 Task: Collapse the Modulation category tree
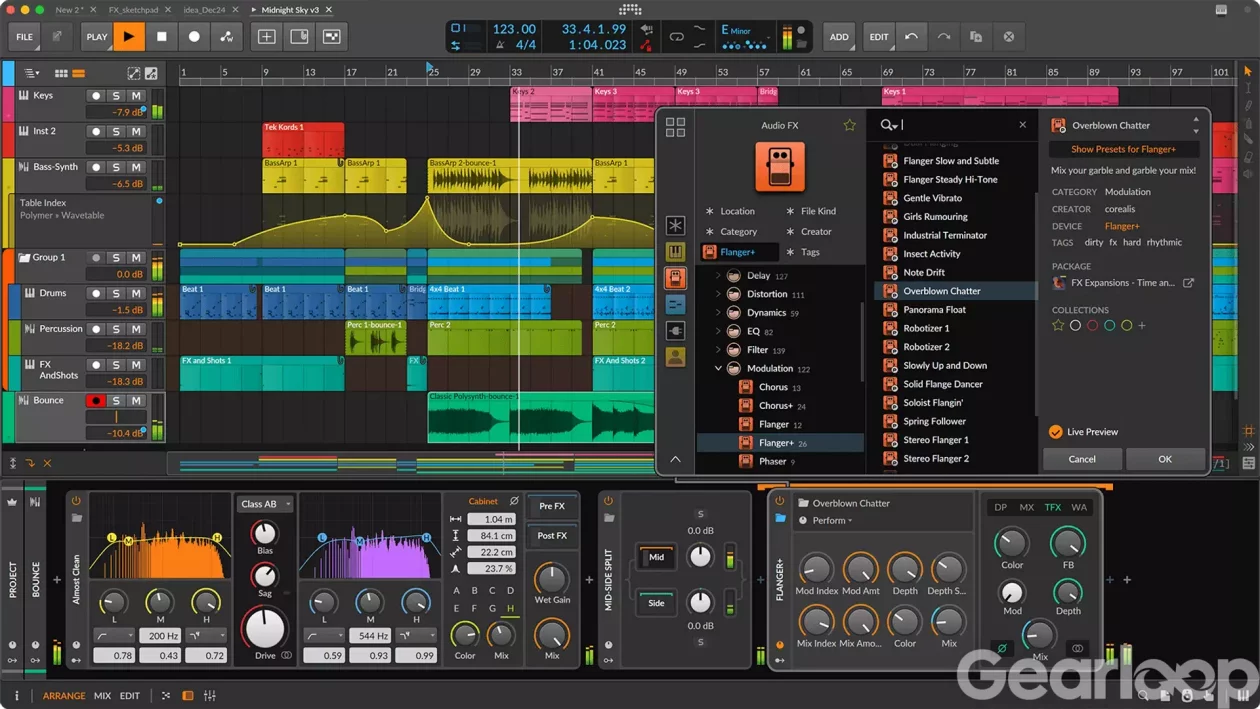(x=718, y=369)
